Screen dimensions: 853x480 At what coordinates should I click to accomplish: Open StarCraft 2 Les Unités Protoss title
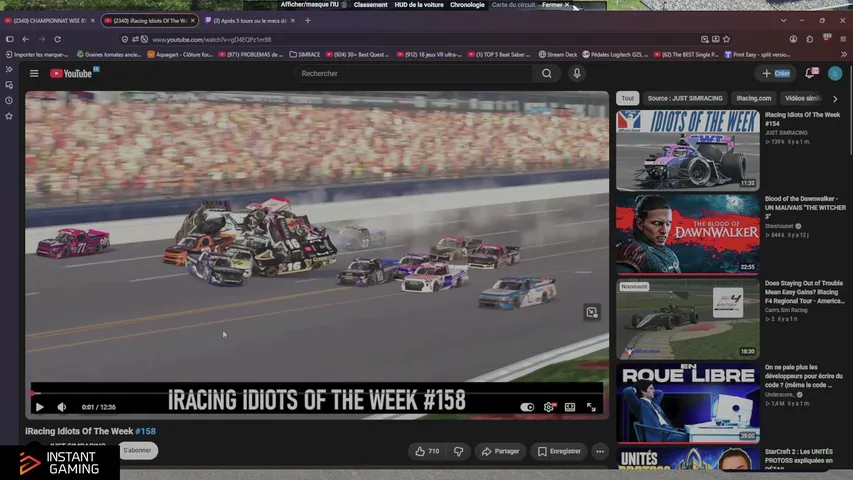tap(799, 460)
